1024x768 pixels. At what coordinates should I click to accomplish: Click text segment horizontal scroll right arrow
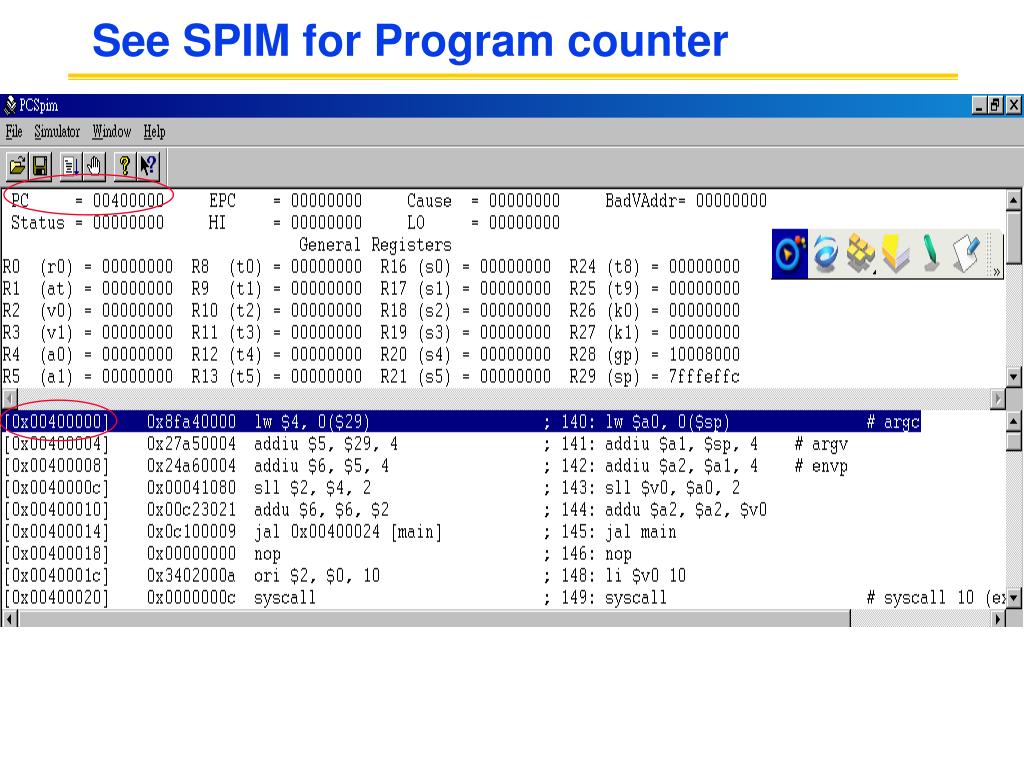tap(997, 618)
